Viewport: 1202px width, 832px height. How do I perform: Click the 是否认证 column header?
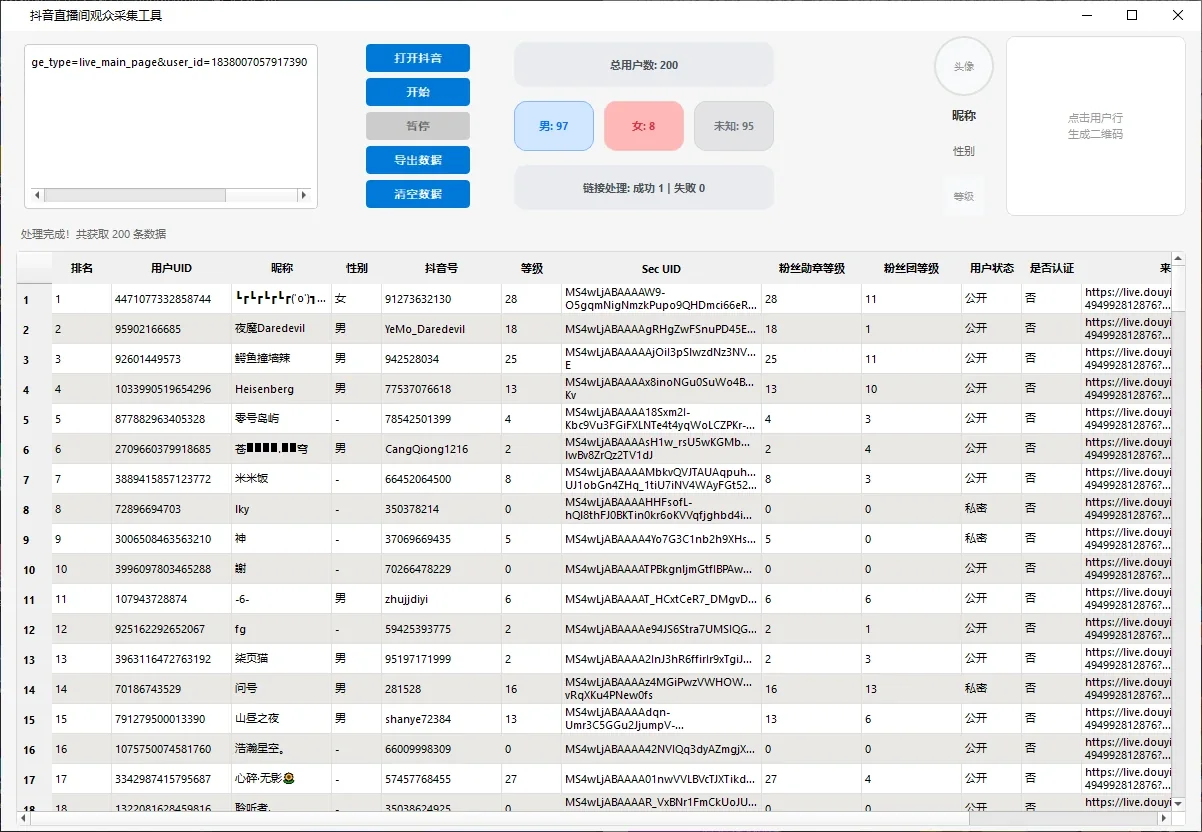pyautogui.click(x=1051, y=268)
